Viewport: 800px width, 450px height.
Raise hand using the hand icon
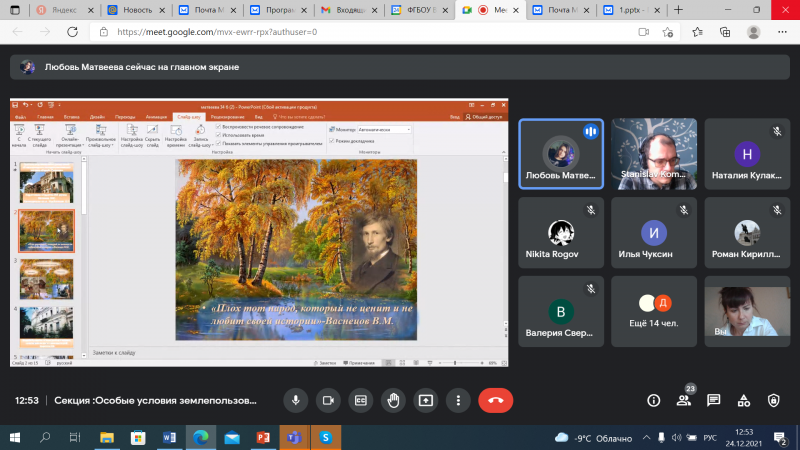(x=393, y=401)
